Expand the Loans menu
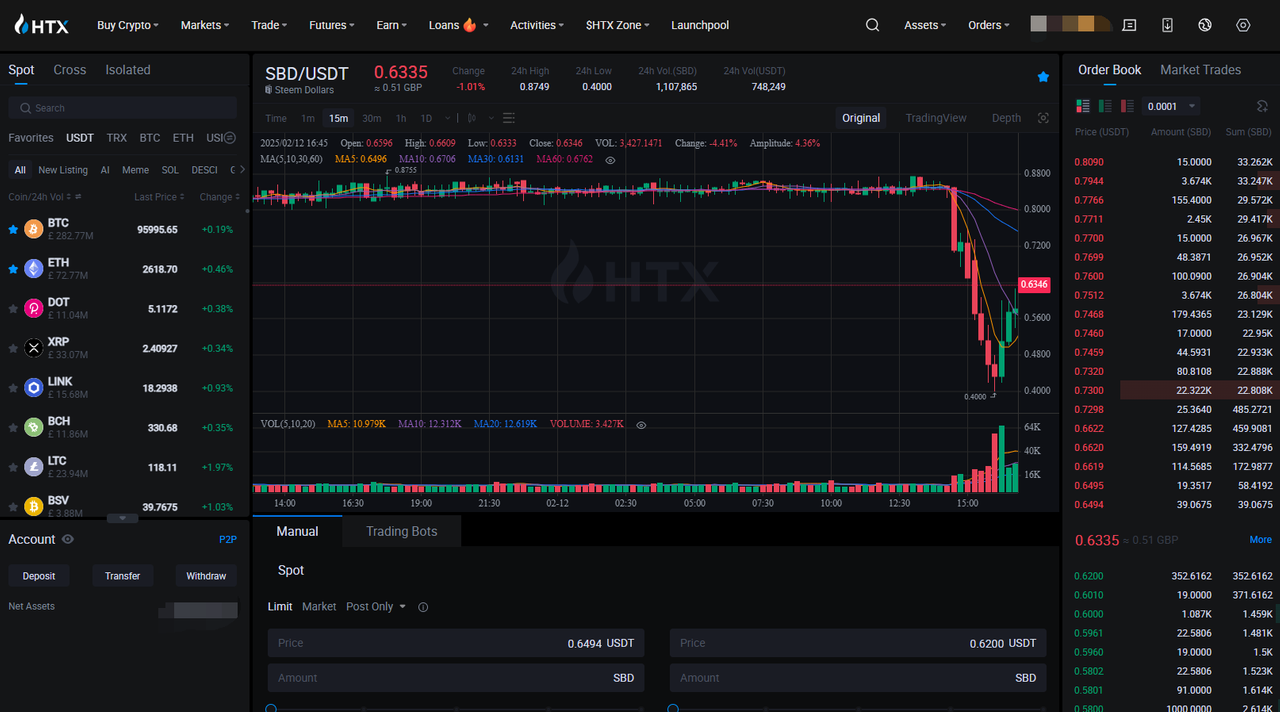Viewport: 1280px width, 712px height. pyautogui.click(x=458, y=25)
